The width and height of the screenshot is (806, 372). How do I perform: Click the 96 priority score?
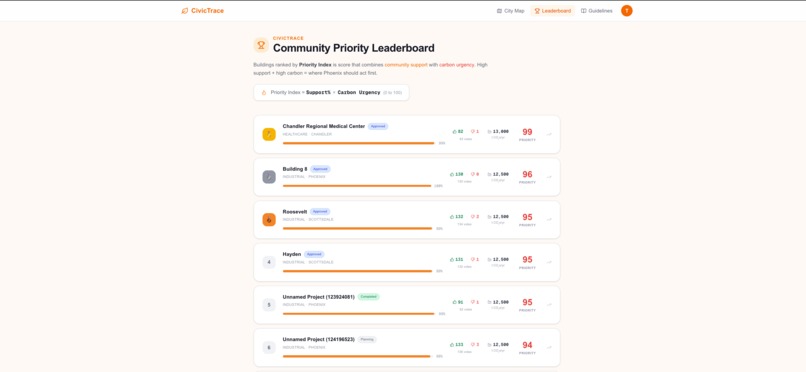click(527, 175)
